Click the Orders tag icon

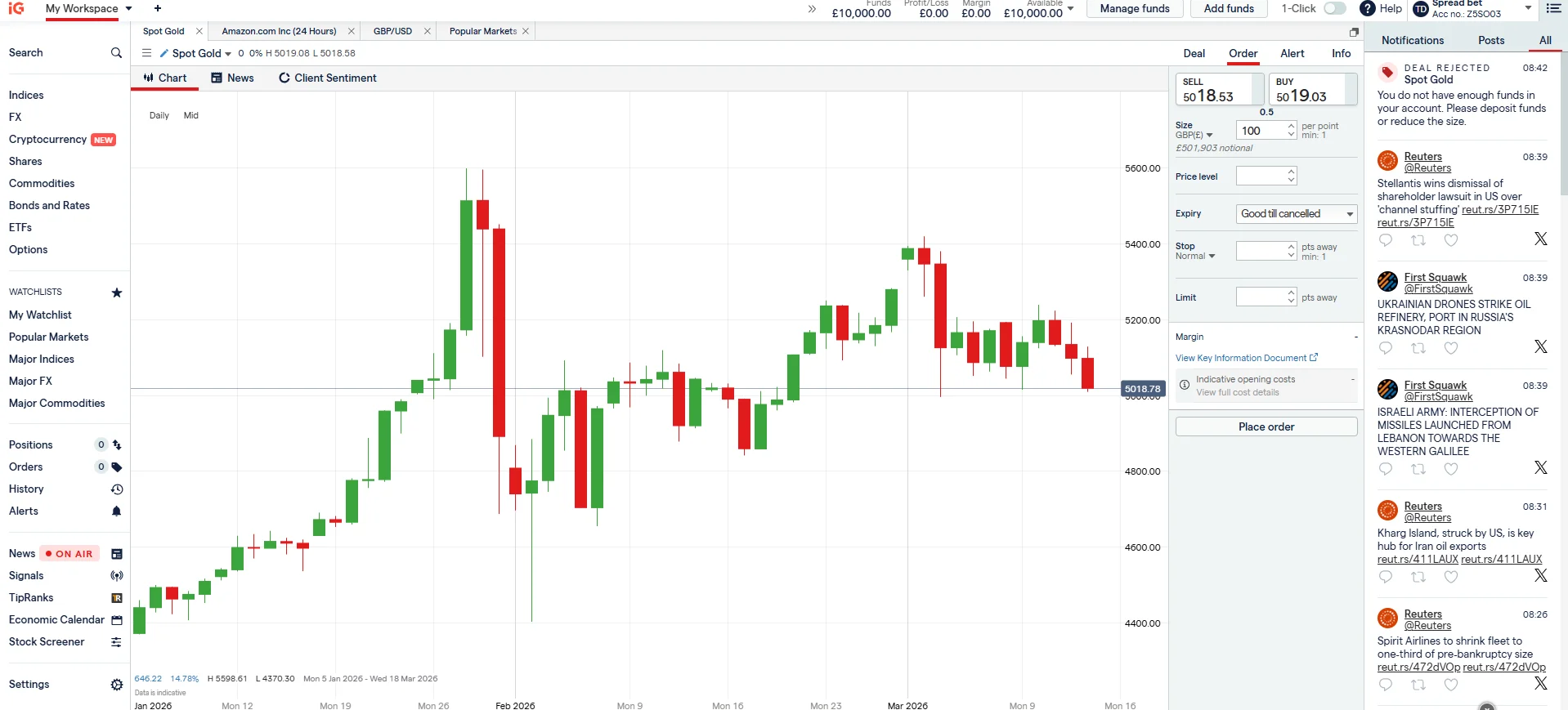click(x=117, y=467)
